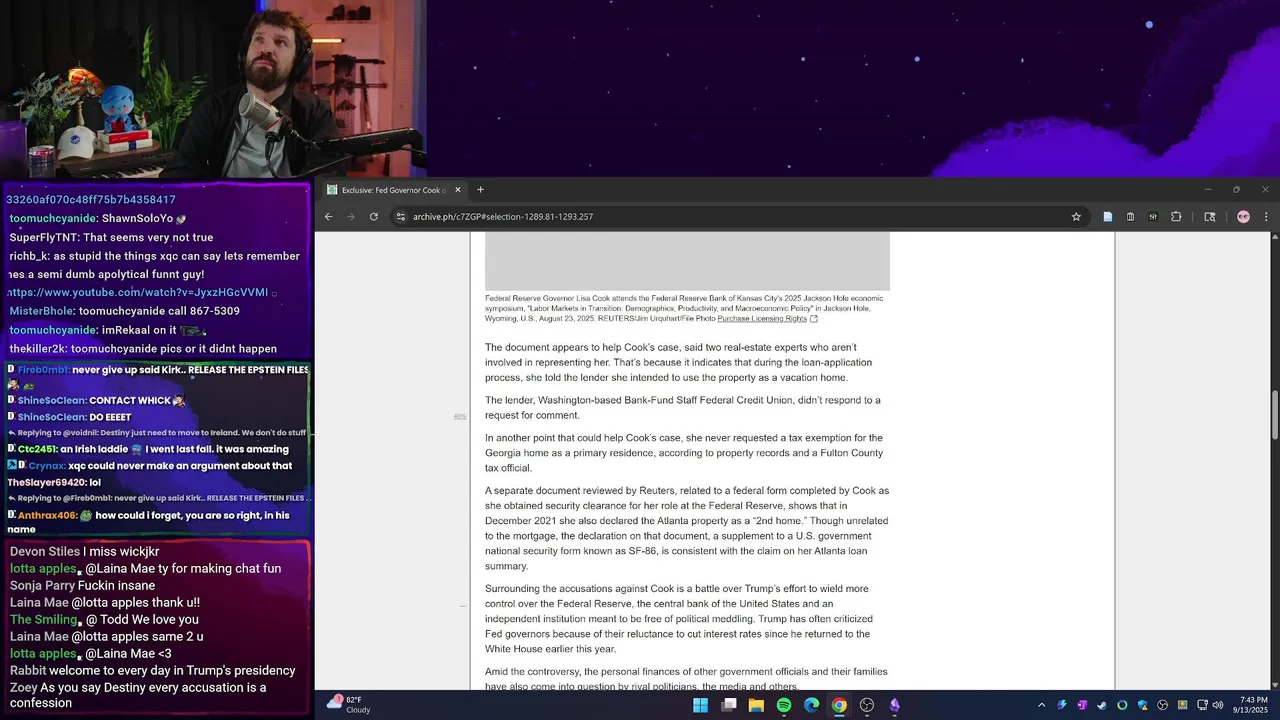
Task: Open the Windows Start menu
Action: coord(701,705)
